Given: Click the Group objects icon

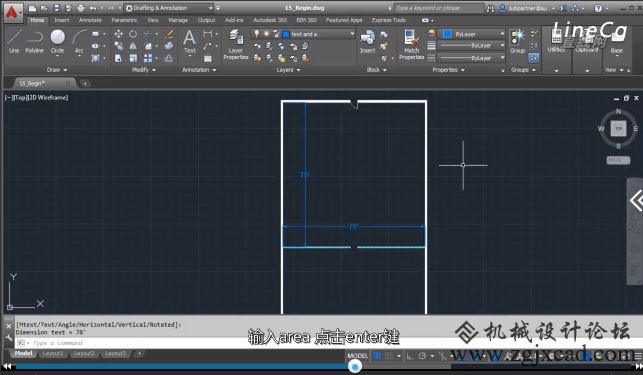Looking at the screenshot, I should coord(518,41).
